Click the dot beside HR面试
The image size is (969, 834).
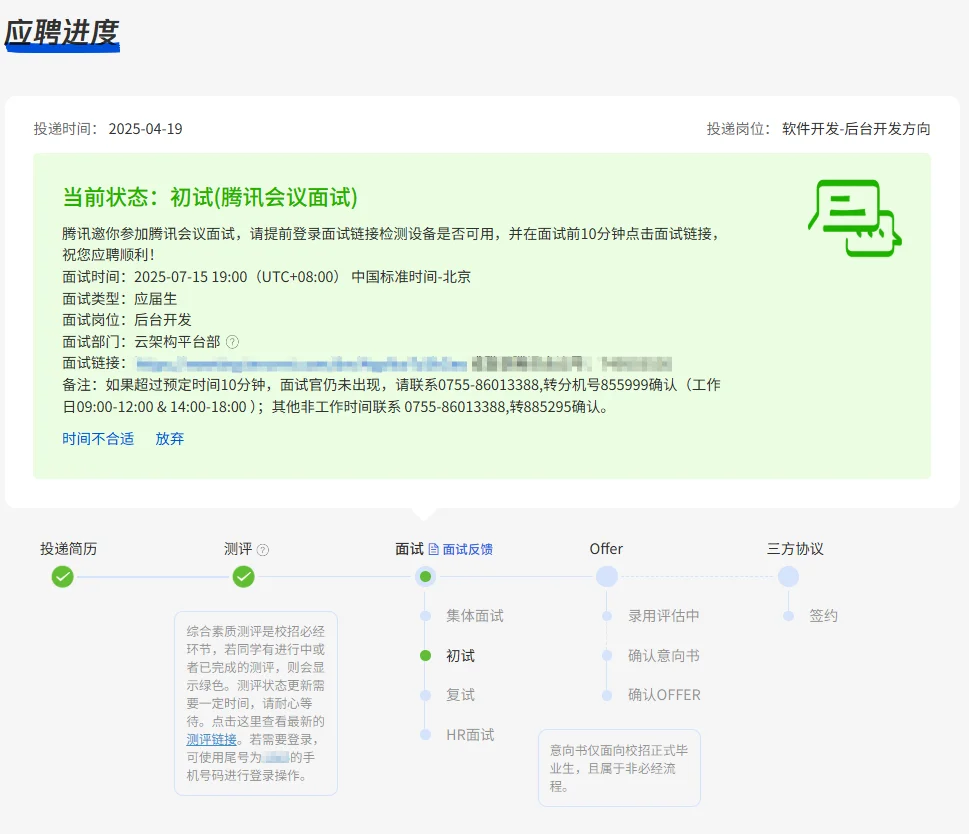coord(425,735)
